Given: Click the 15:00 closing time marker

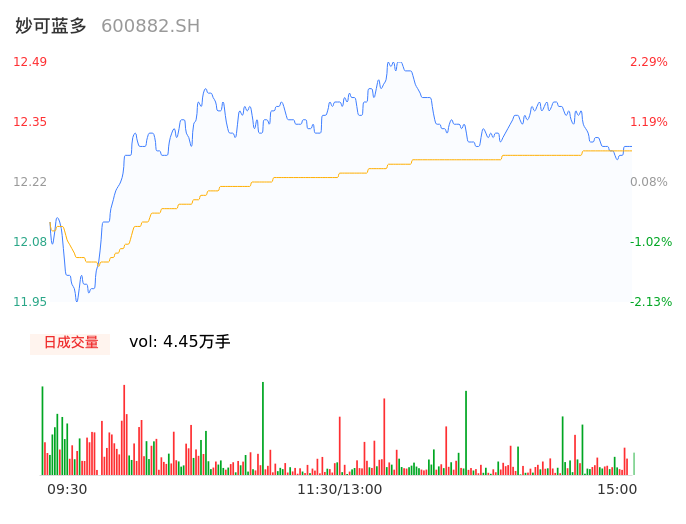Looking at the screenshot, I should pyautogui.click(x=617, y=489).
